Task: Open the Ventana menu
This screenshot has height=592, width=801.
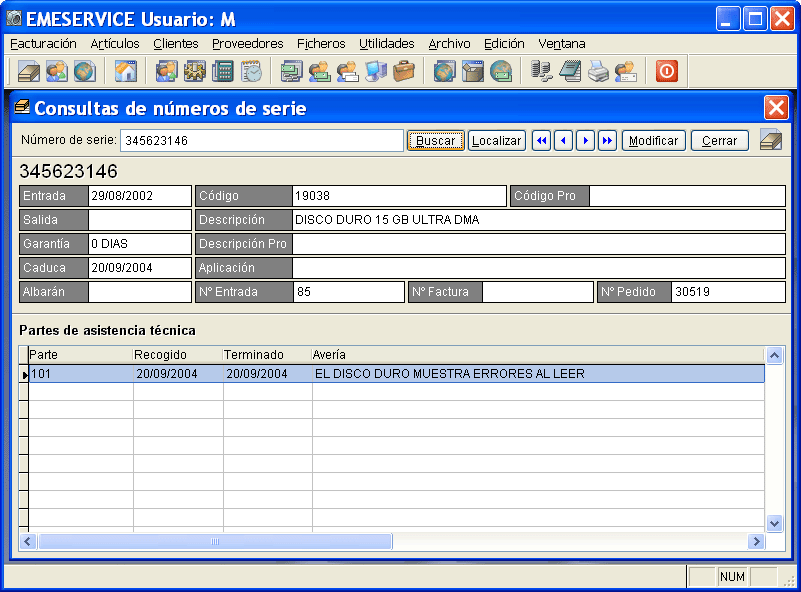Action: coord(562,44)
